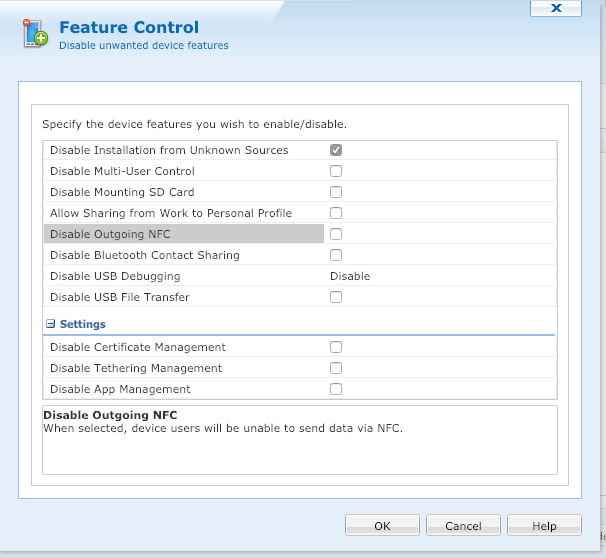Click the Settings section header
Screen dimensions: 606x558
(82, 324)
